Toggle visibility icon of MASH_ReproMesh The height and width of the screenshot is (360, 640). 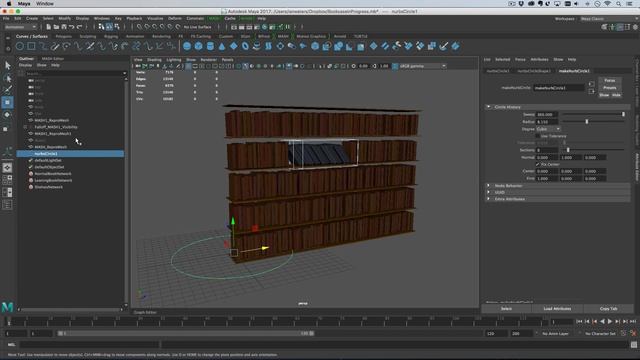[31, 147]
